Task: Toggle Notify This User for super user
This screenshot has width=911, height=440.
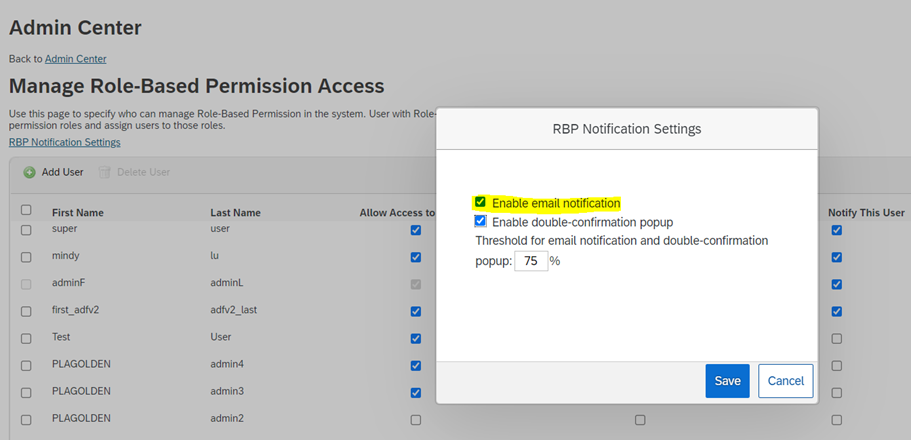Action: coord(837,230)
